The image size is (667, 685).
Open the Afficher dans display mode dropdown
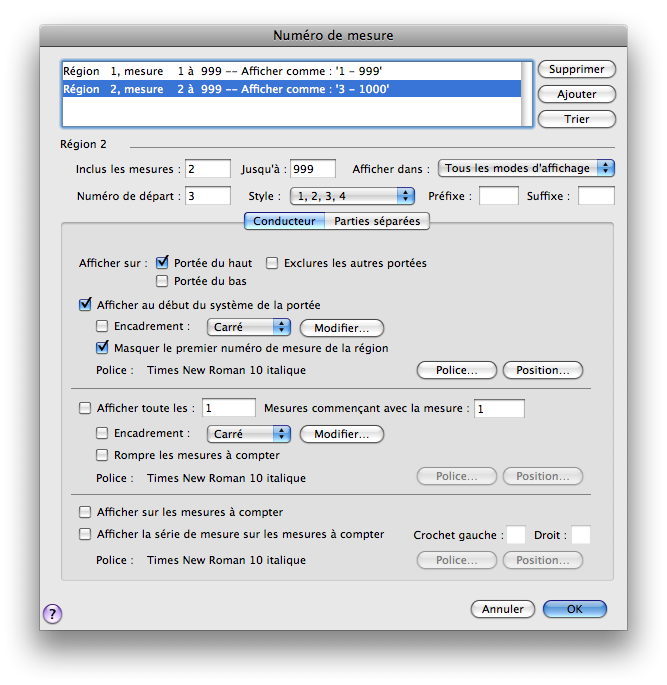[x=526, y=168]
